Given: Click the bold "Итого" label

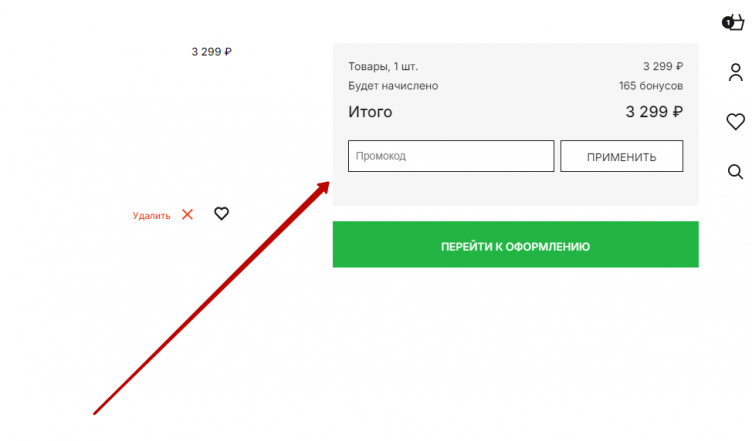Looking at the screenshot, I should point(370,112).
